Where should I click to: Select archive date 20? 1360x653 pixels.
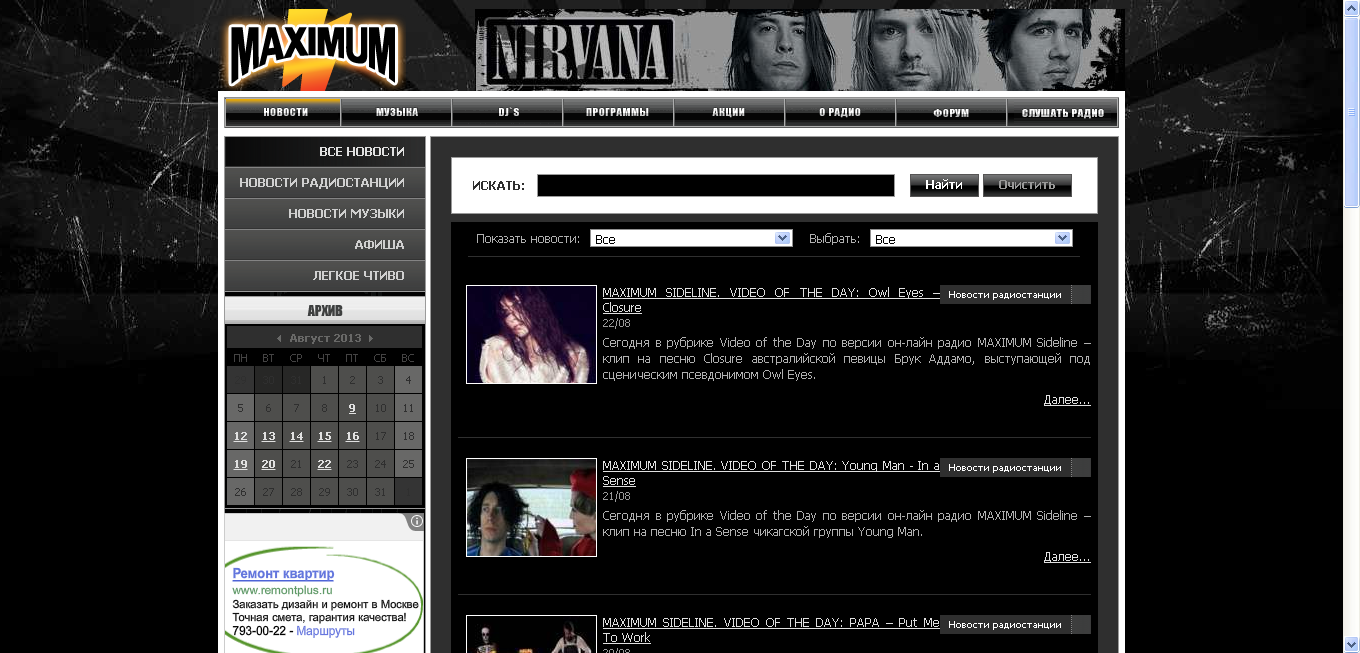coord(268,464)
